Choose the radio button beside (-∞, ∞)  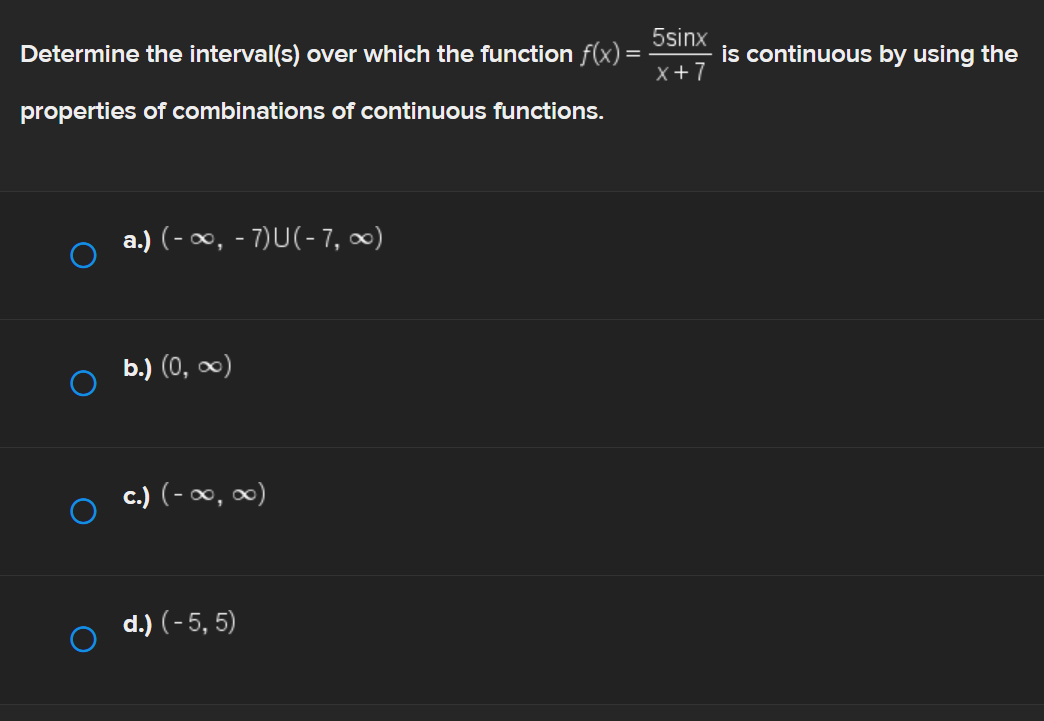pyautogui.click(x=84, y=512)
